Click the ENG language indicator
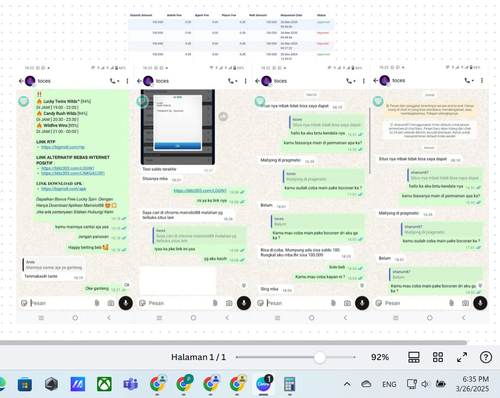The image size is (500, 398). (x=389, y=384)
